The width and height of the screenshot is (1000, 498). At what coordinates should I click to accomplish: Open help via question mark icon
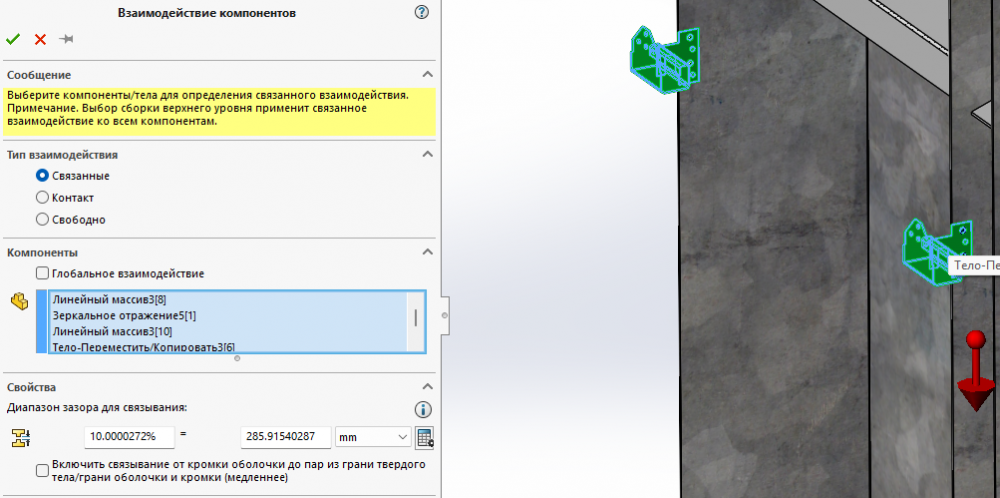click(422, 12)
